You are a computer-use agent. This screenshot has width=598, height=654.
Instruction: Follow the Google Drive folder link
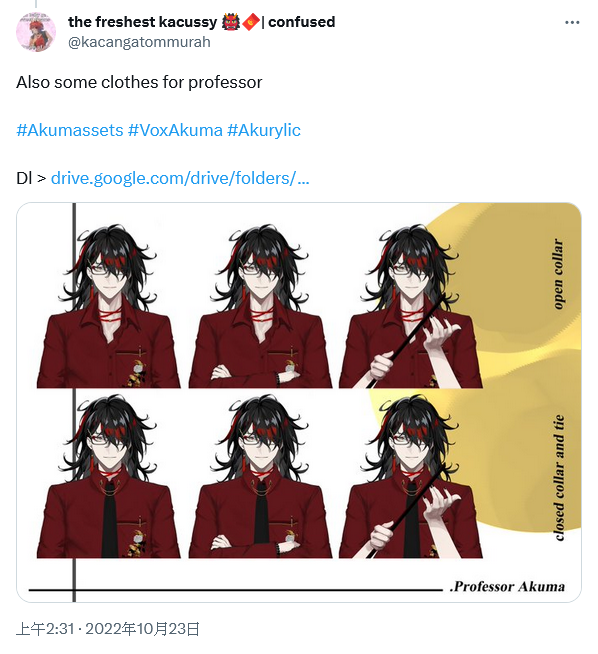[180, 179]
